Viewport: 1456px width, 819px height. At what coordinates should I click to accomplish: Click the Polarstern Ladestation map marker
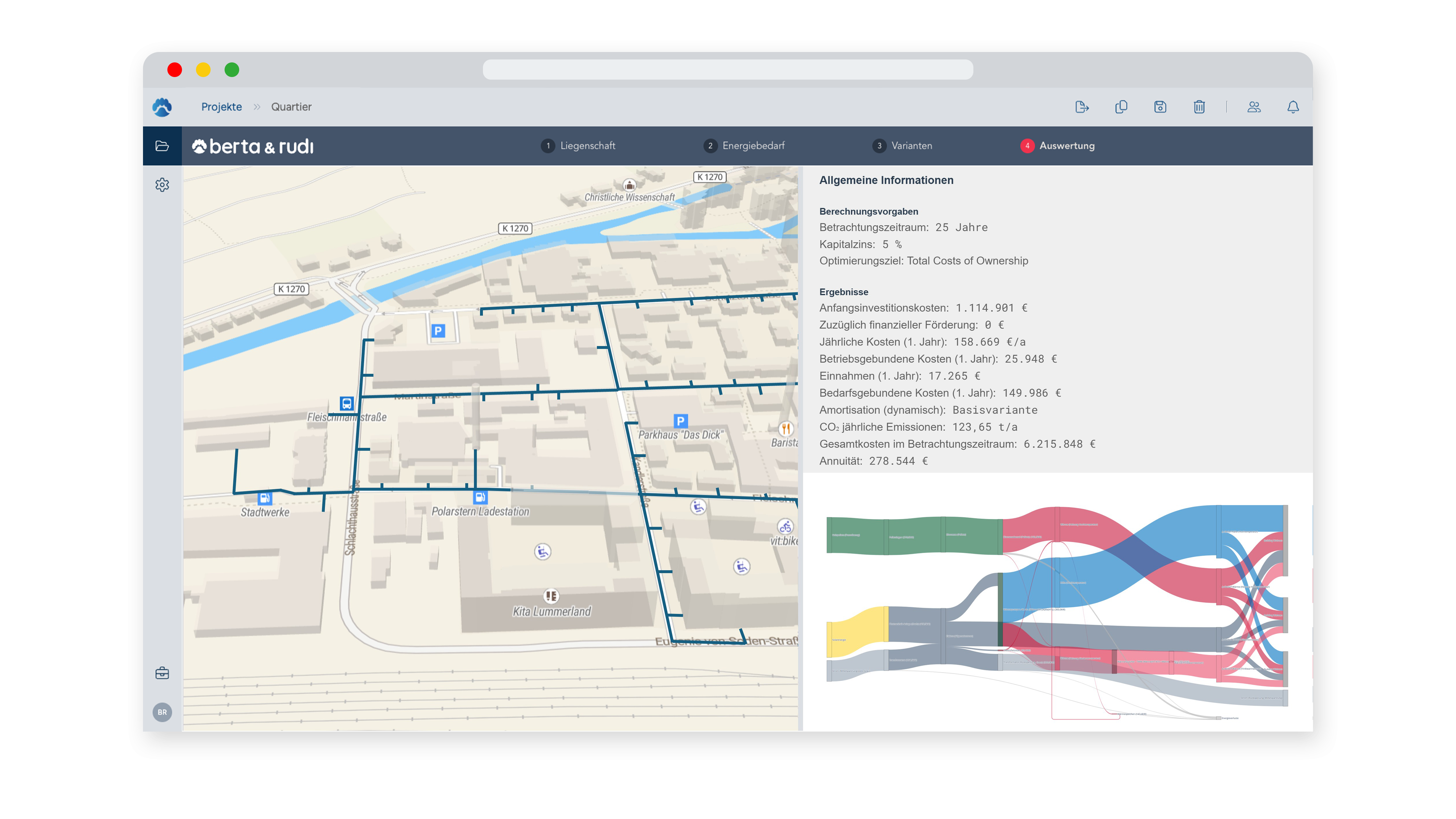(480, 497)
